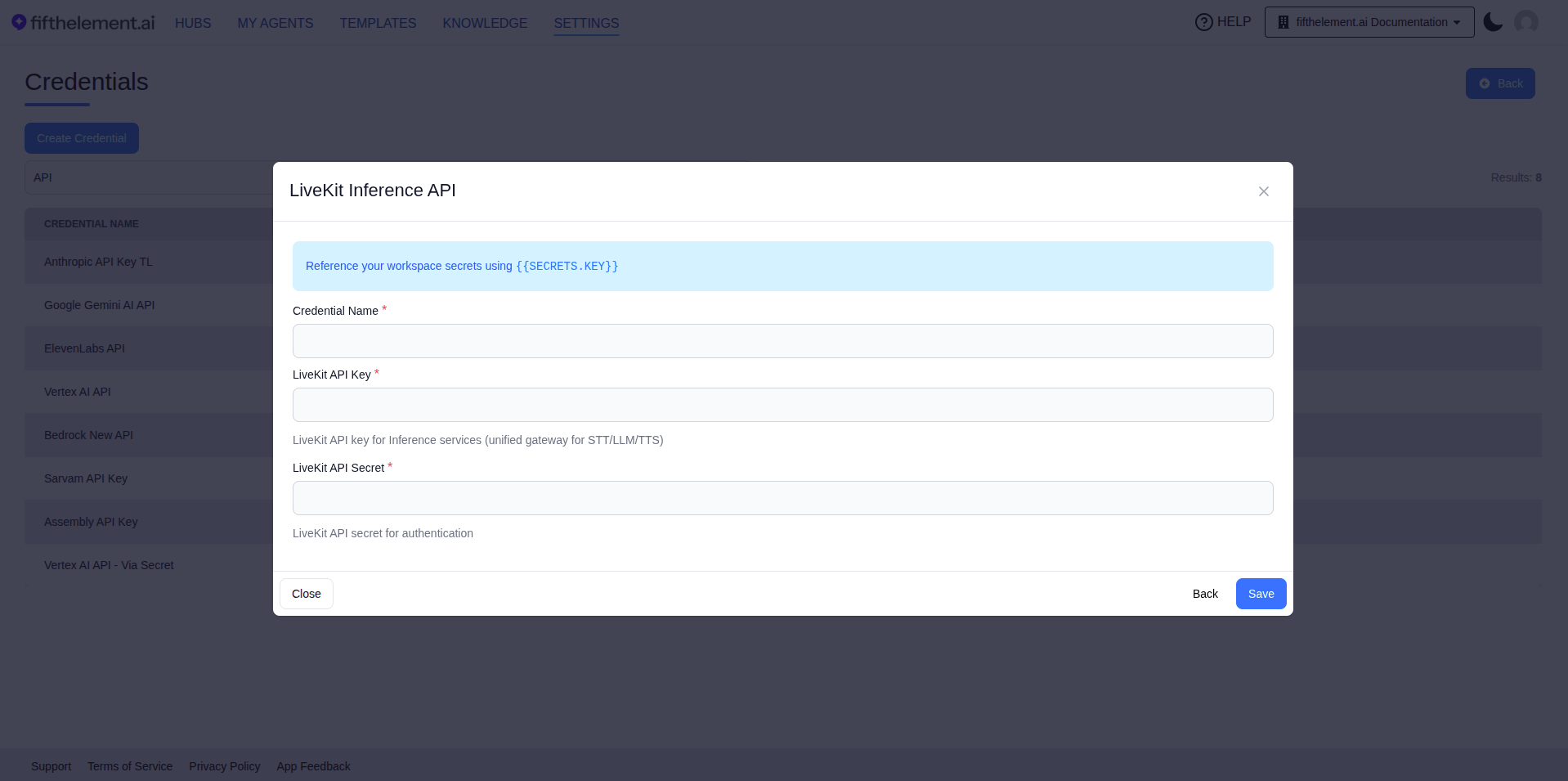Click the page Back button top right
Viewport: 1568px width, 781px height.
point(1500,83)
